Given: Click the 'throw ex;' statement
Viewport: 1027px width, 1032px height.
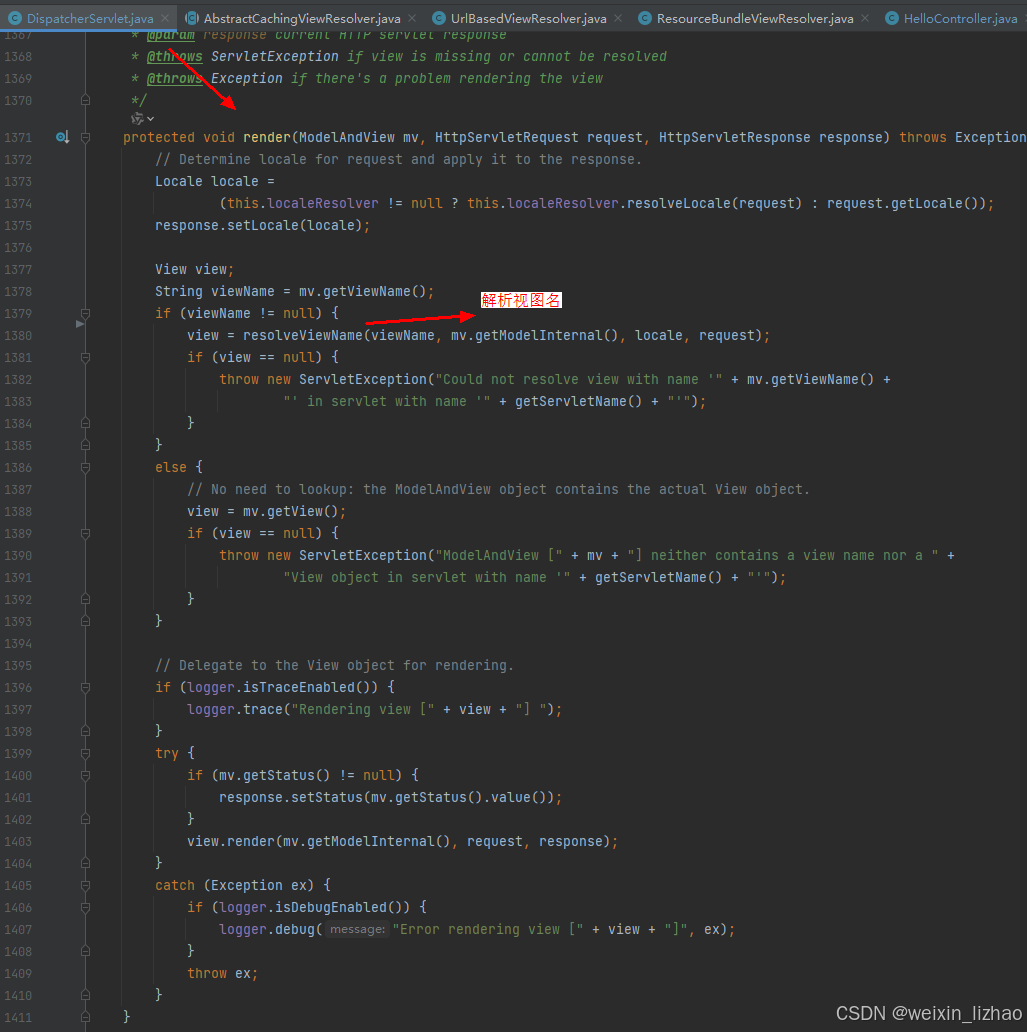Looking at the screenshot, I should coord(223,973).
